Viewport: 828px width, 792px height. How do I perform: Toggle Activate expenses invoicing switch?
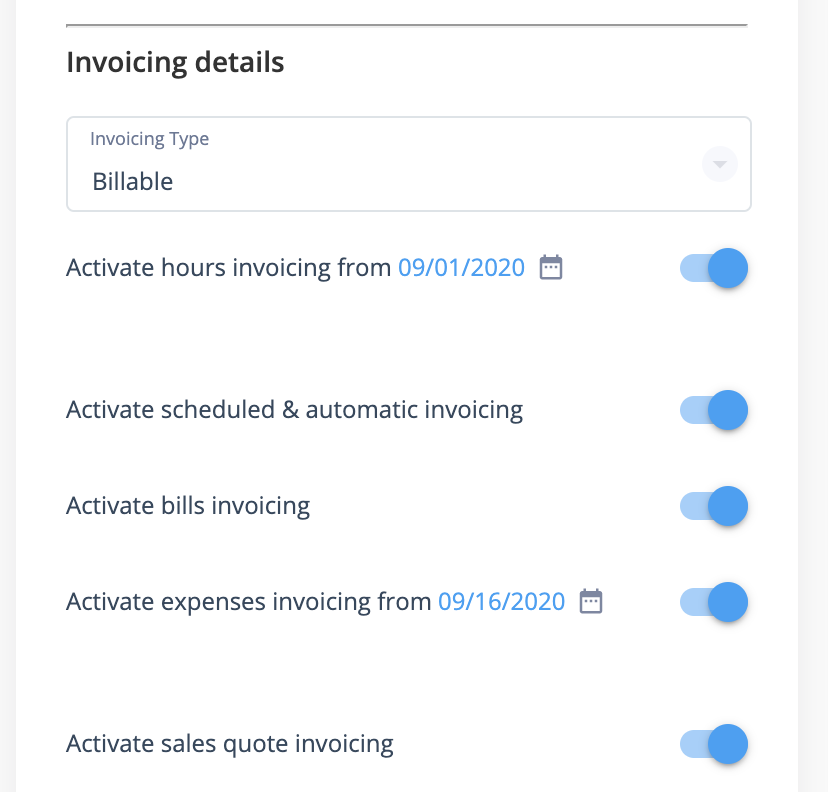tap(713, 602)
